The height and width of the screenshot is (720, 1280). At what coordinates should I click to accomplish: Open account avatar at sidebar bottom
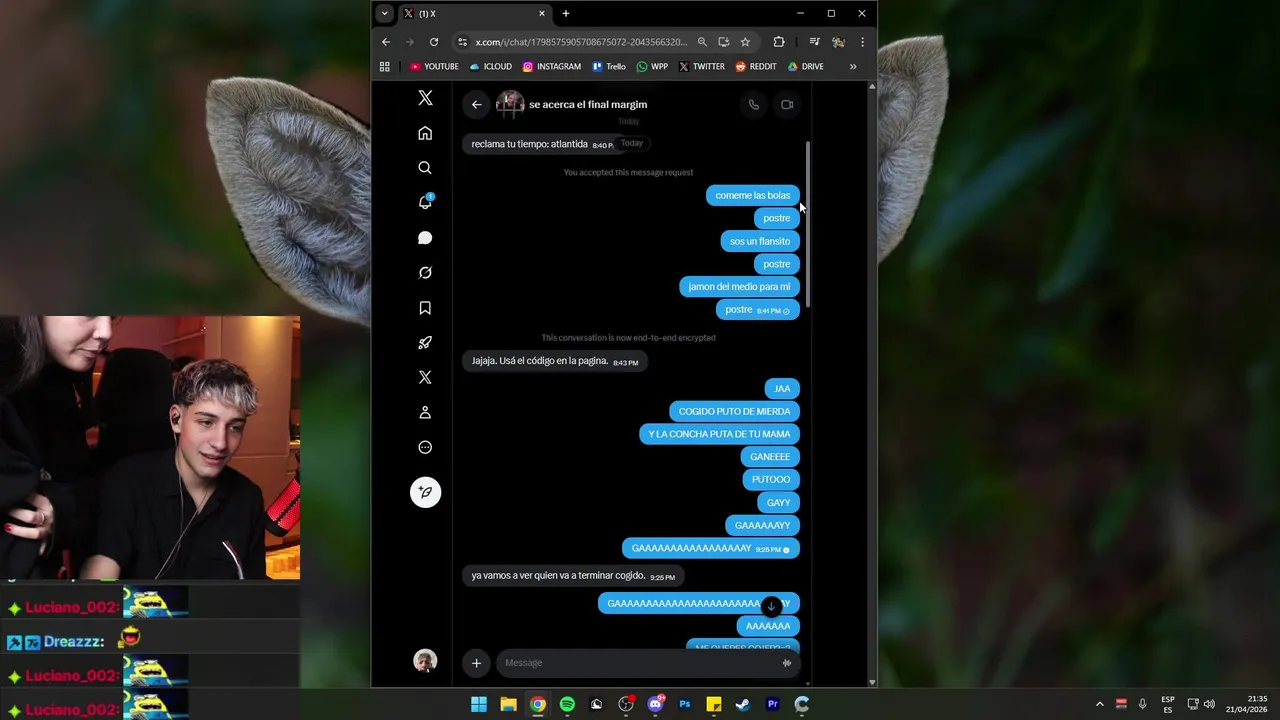point(425,661)
